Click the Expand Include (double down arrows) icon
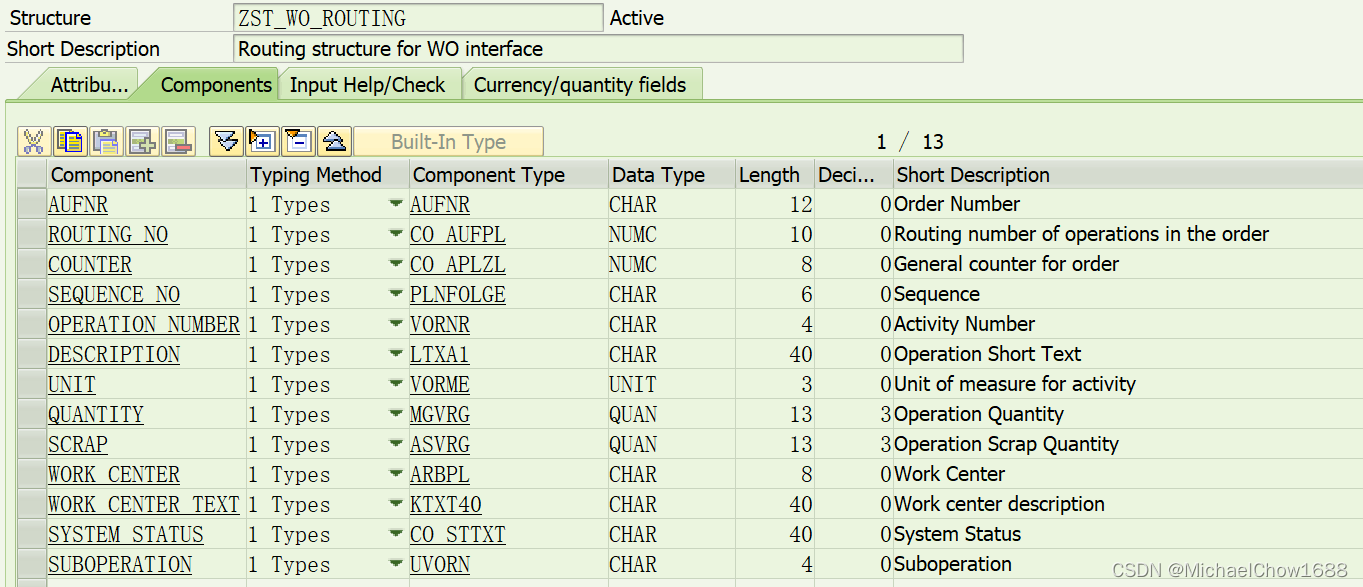 [227, 141]
